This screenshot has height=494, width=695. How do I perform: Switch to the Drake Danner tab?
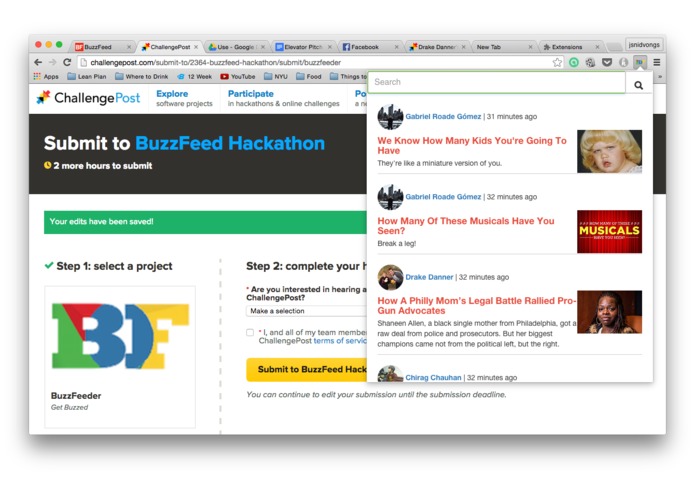point(437,47)
